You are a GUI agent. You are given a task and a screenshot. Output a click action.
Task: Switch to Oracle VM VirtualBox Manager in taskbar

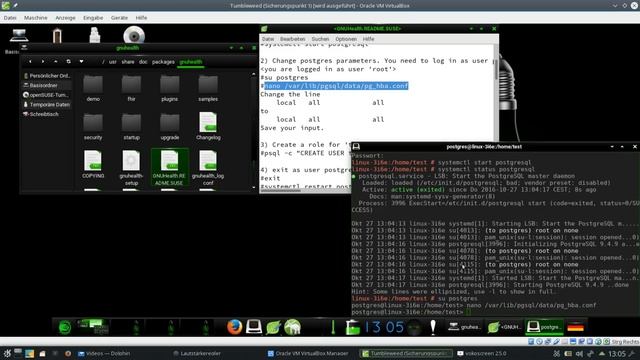coord(308,353)
